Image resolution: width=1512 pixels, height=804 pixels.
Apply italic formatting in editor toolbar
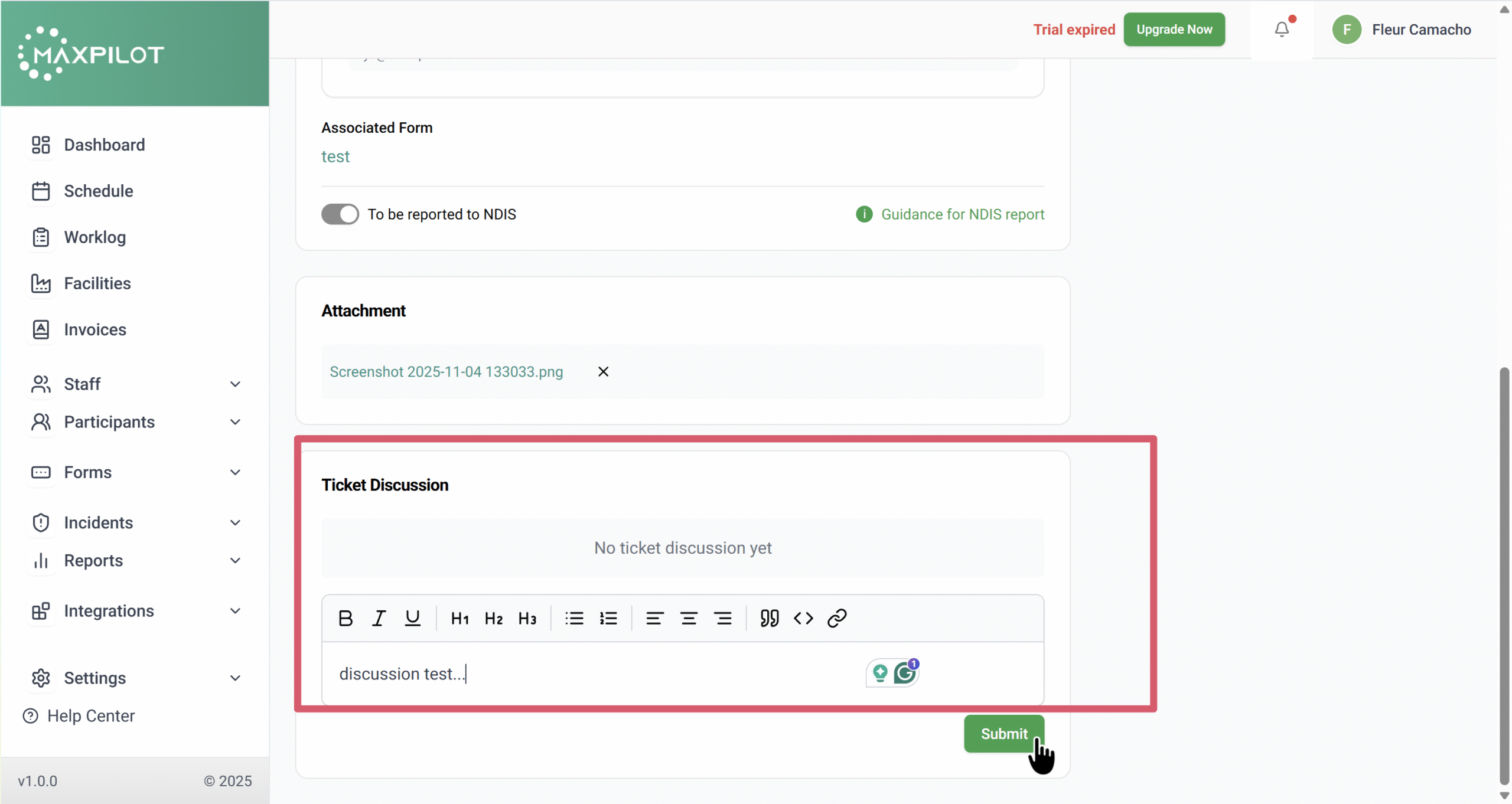[x=379, y=618]
